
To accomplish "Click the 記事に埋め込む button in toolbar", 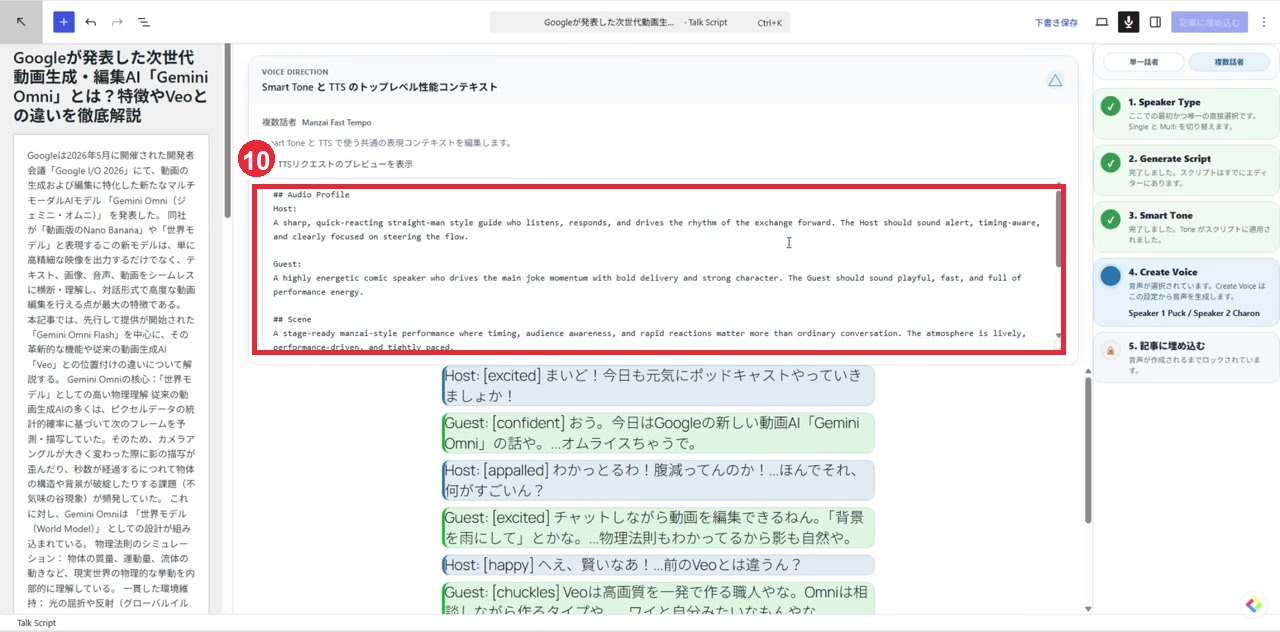I will [x=1209, y=22].
